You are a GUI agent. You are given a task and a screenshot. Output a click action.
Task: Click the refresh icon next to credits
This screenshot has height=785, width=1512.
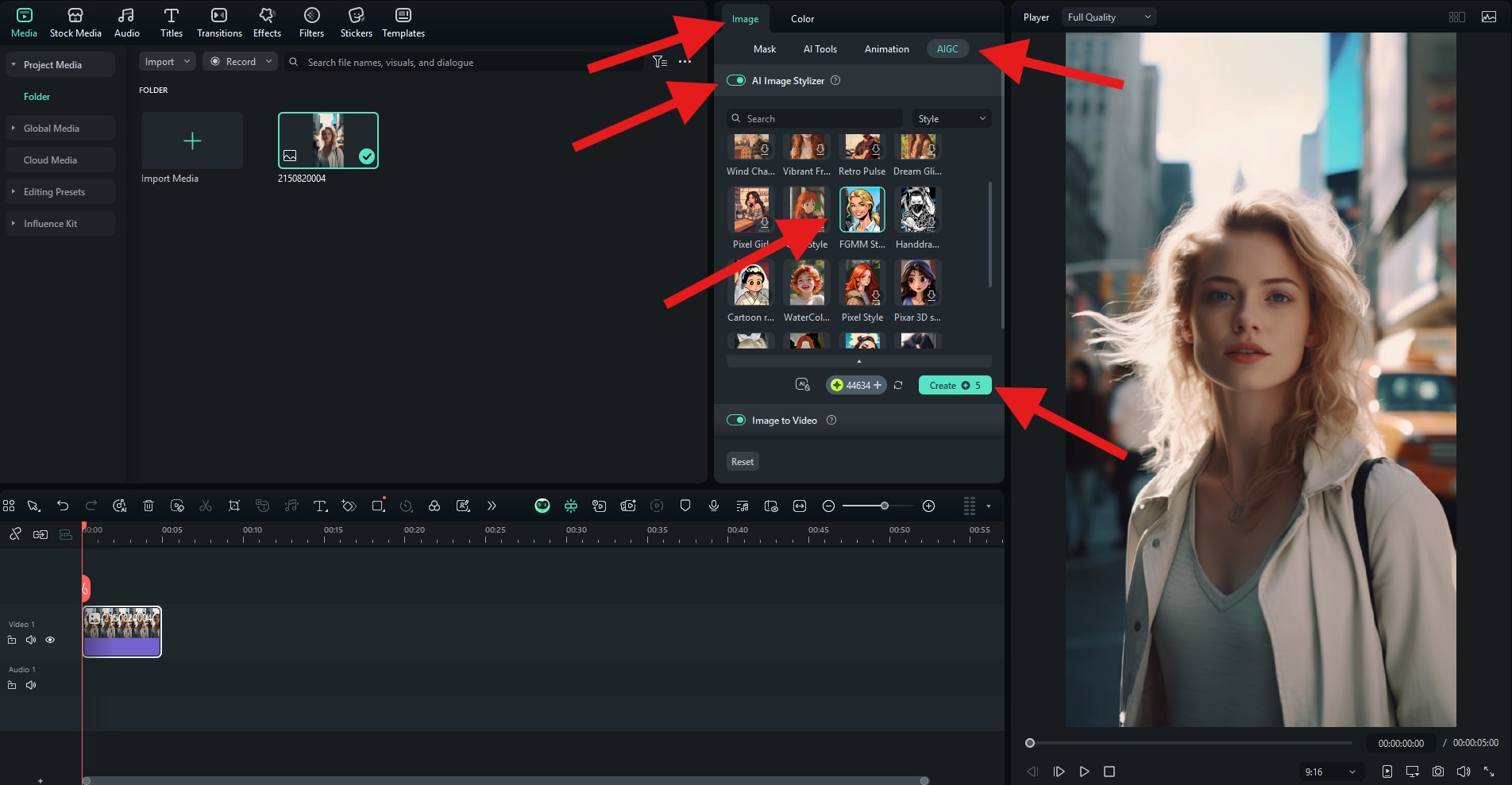coord(898,385)
